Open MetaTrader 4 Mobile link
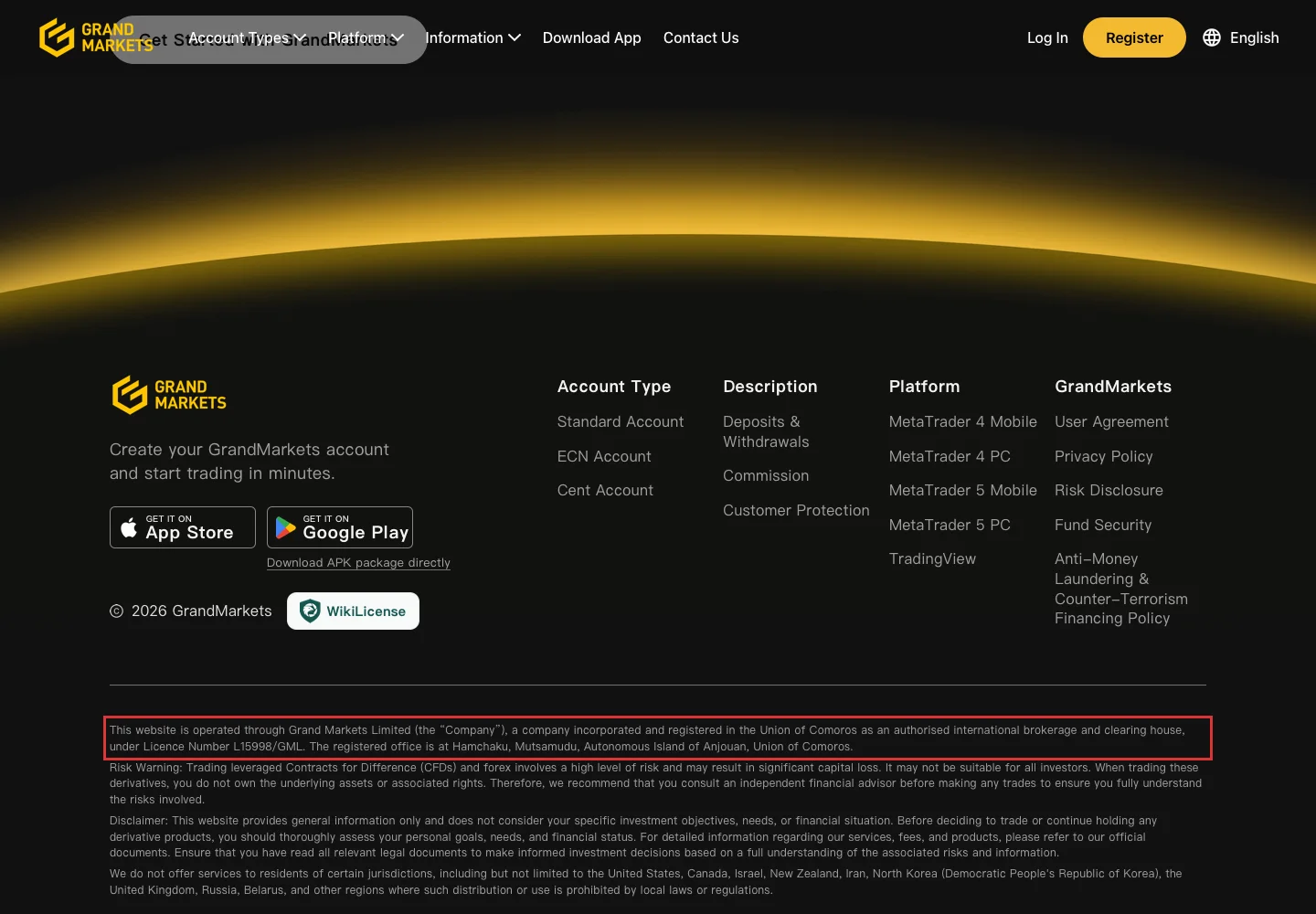This screenshot has height=914, width=1316. tap(962, 421)
